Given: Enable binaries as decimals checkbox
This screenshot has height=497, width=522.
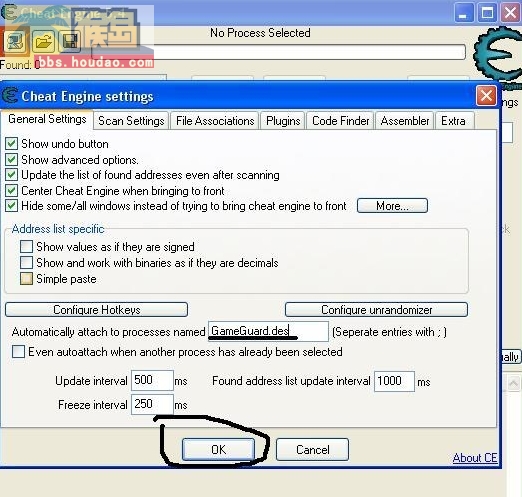Looking at the screenshot, I should pyautogui.click(x=26, y=263).
